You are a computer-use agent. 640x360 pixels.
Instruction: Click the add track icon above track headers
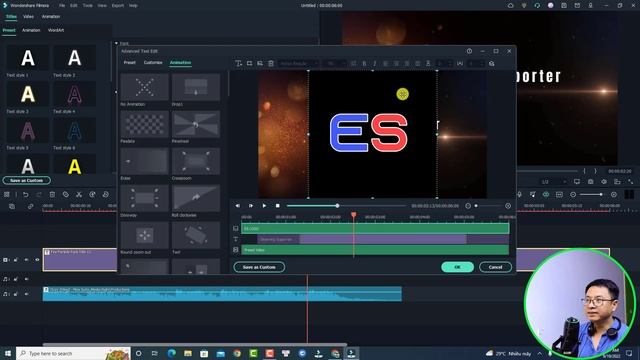tap(12, 207)
